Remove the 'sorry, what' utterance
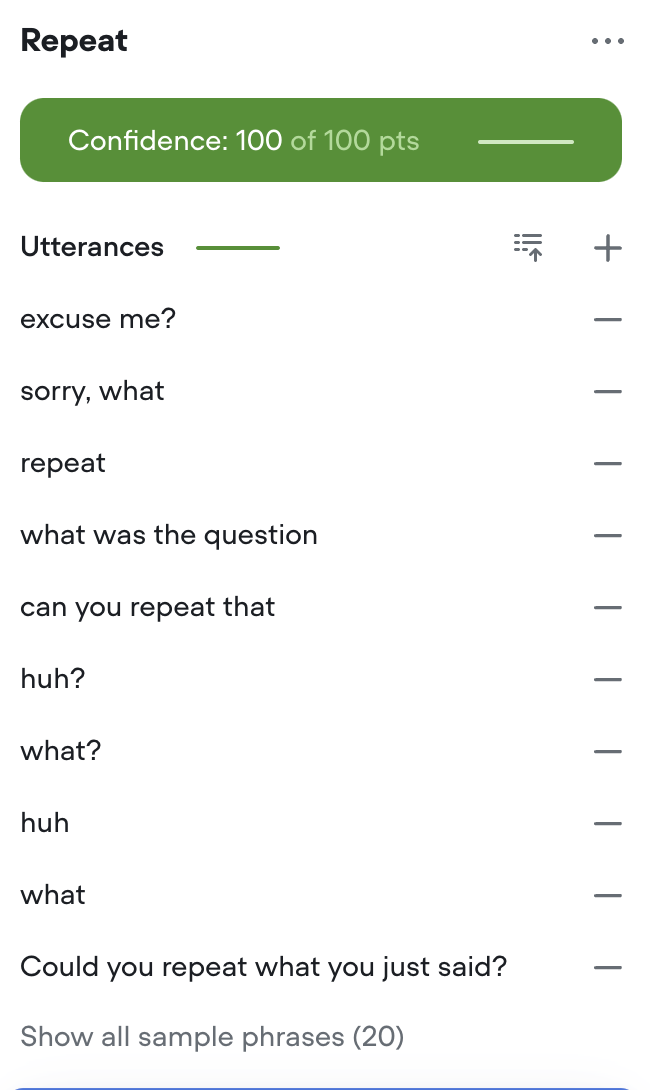This screenshot has height=1090, width=650. 608,391
